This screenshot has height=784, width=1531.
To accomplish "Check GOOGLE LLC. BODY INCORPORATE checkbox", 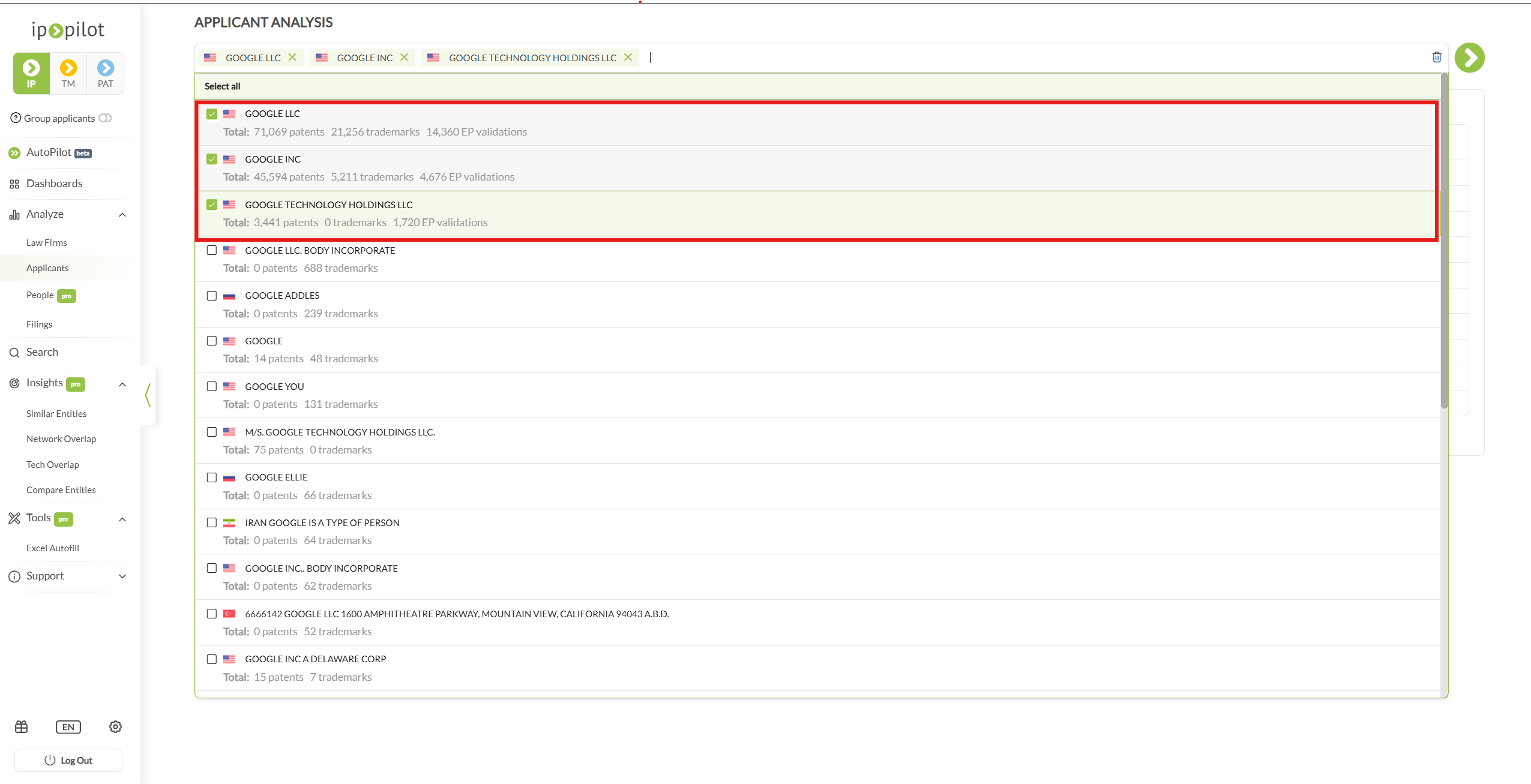I will pyautogui.click(x=212, y=250).
